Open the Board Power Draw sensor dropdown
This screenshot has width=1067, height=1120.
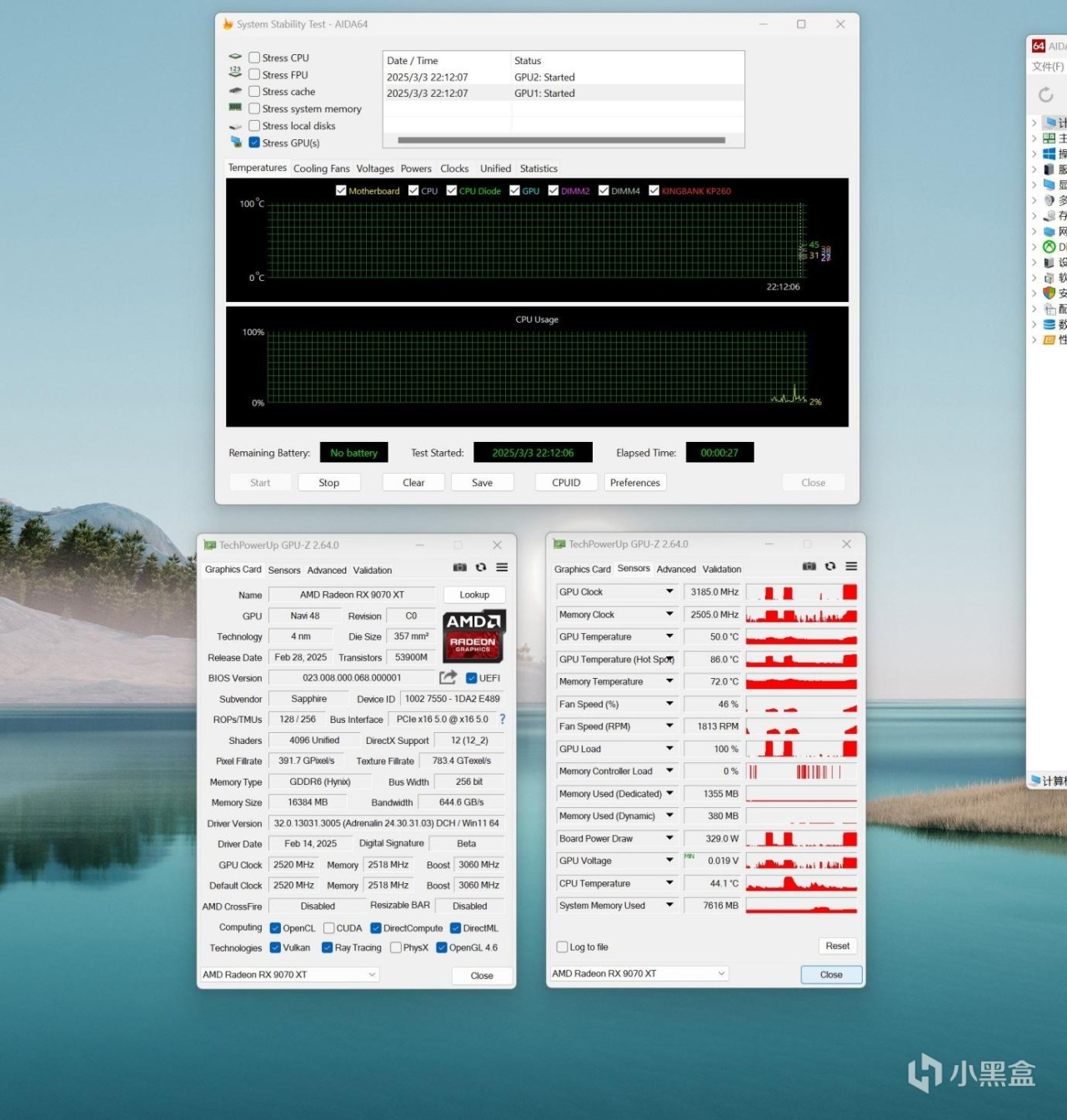(669, 838)
